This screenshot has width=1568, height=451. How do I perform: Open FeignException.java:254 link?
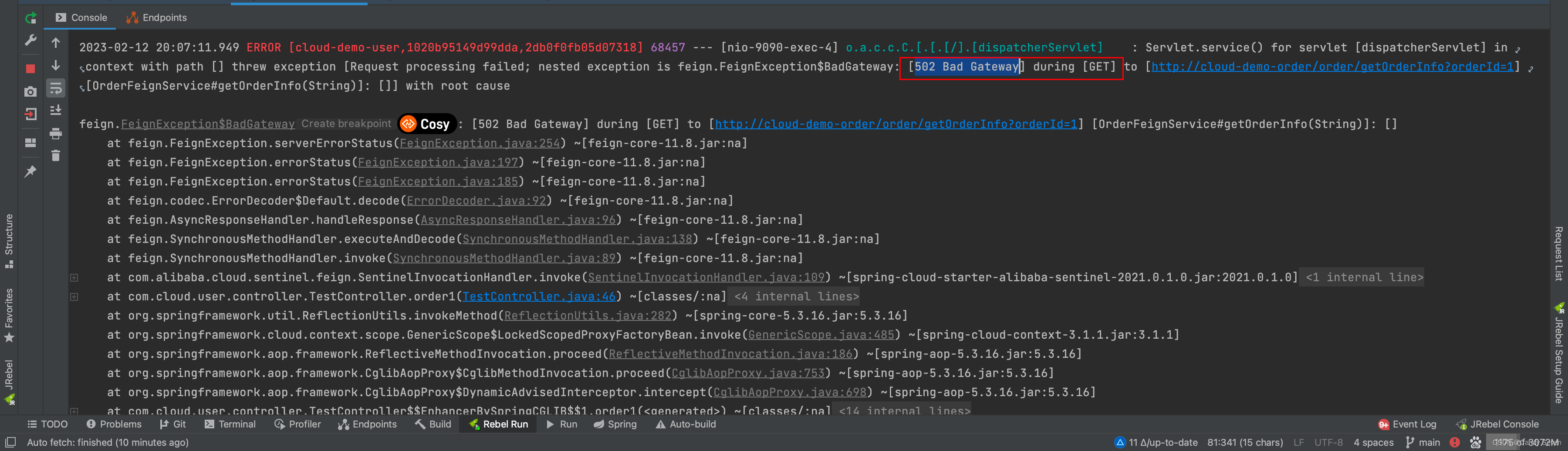click(x=479, y=143)
